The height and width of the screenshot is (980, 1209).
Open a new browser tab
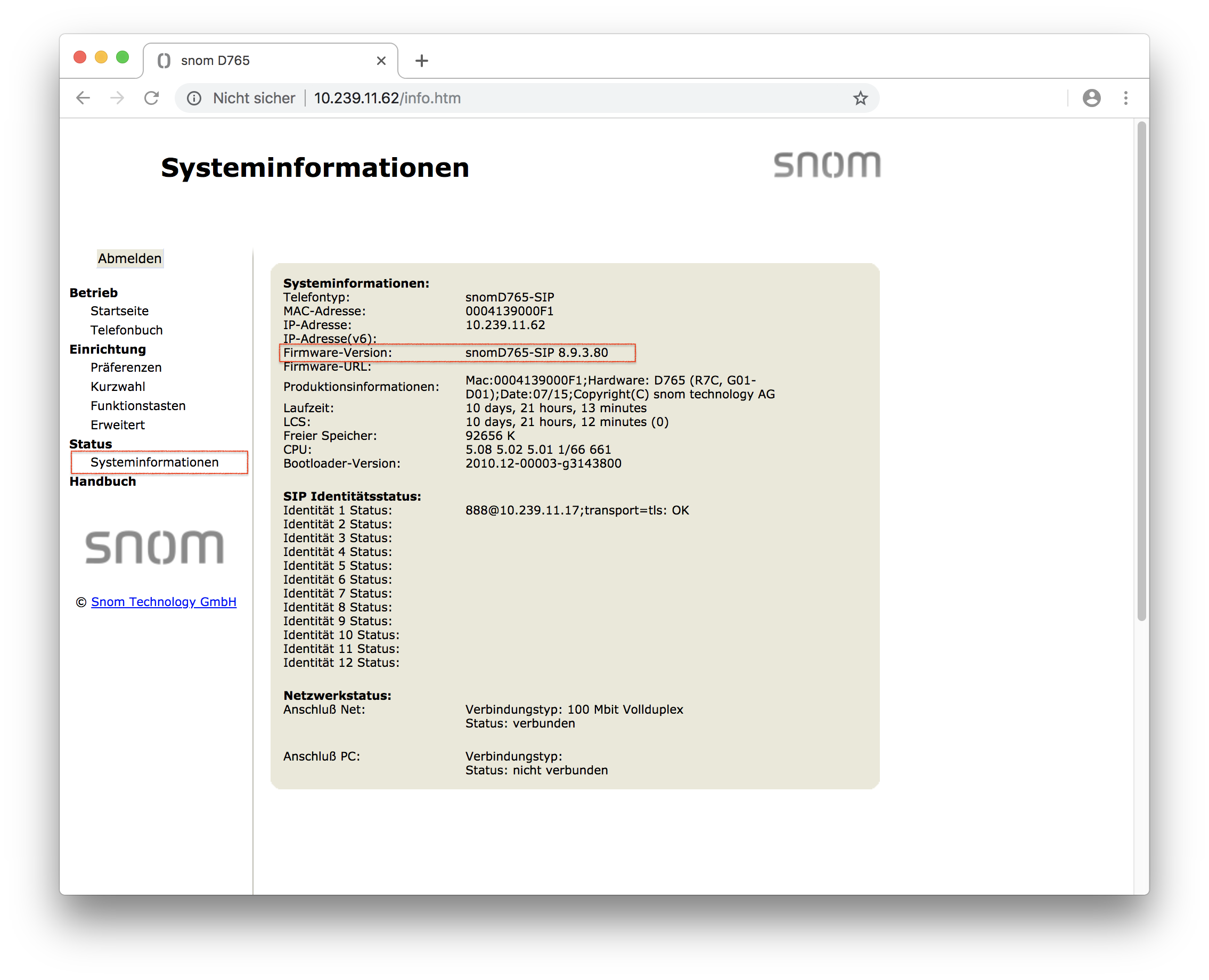(x=421, y=60)
